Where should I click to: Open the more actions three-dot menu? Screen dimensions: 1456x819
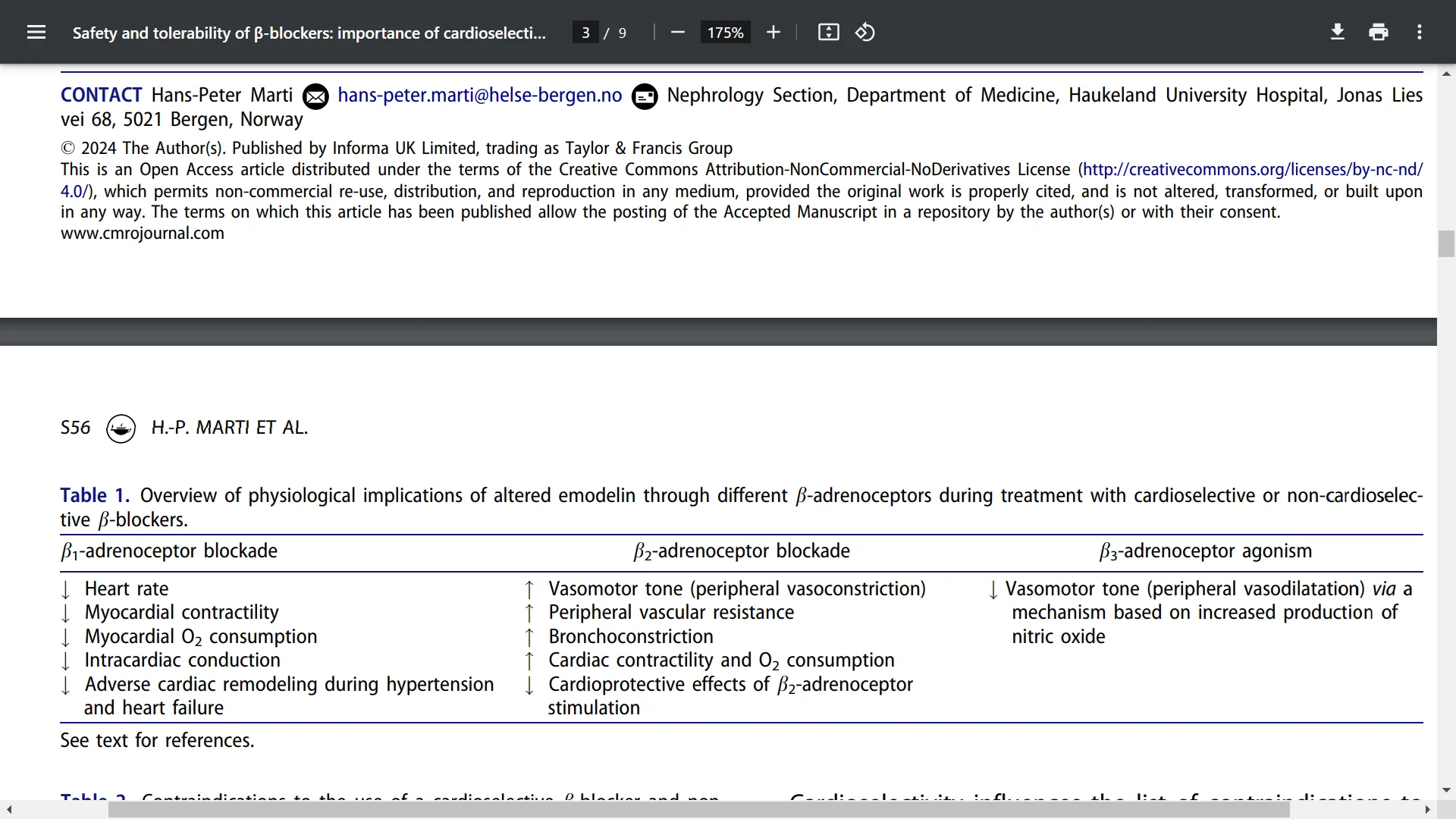(x=1420, y=33)
